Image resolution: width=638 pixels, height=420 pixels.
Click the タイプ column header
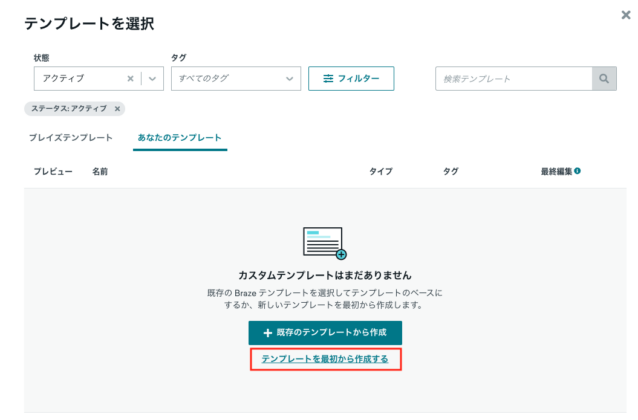[381, 172]
